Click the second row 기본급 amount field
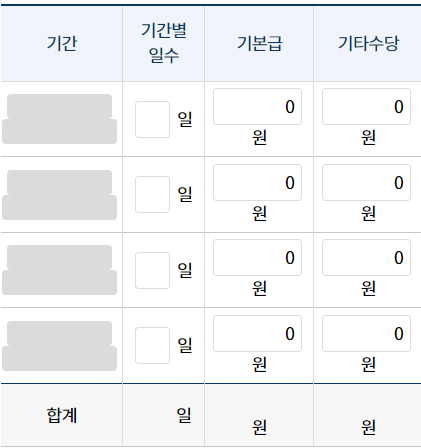 pyautogui.click(x=257, y=182)
